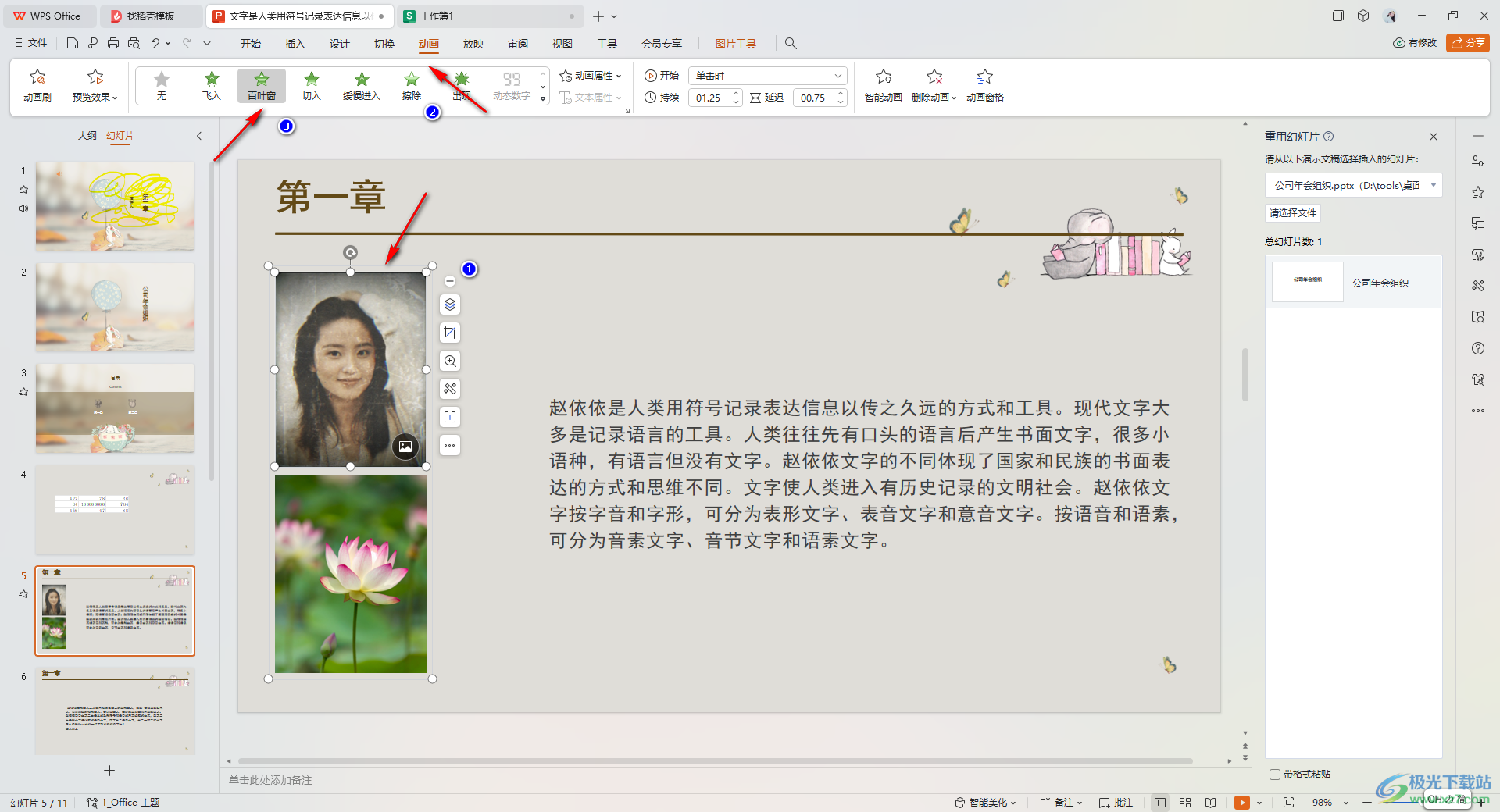Viewport: 1500px width, 812px height.
Task: Apply the Cut In (切入) animation
Action: pos(312,85)
